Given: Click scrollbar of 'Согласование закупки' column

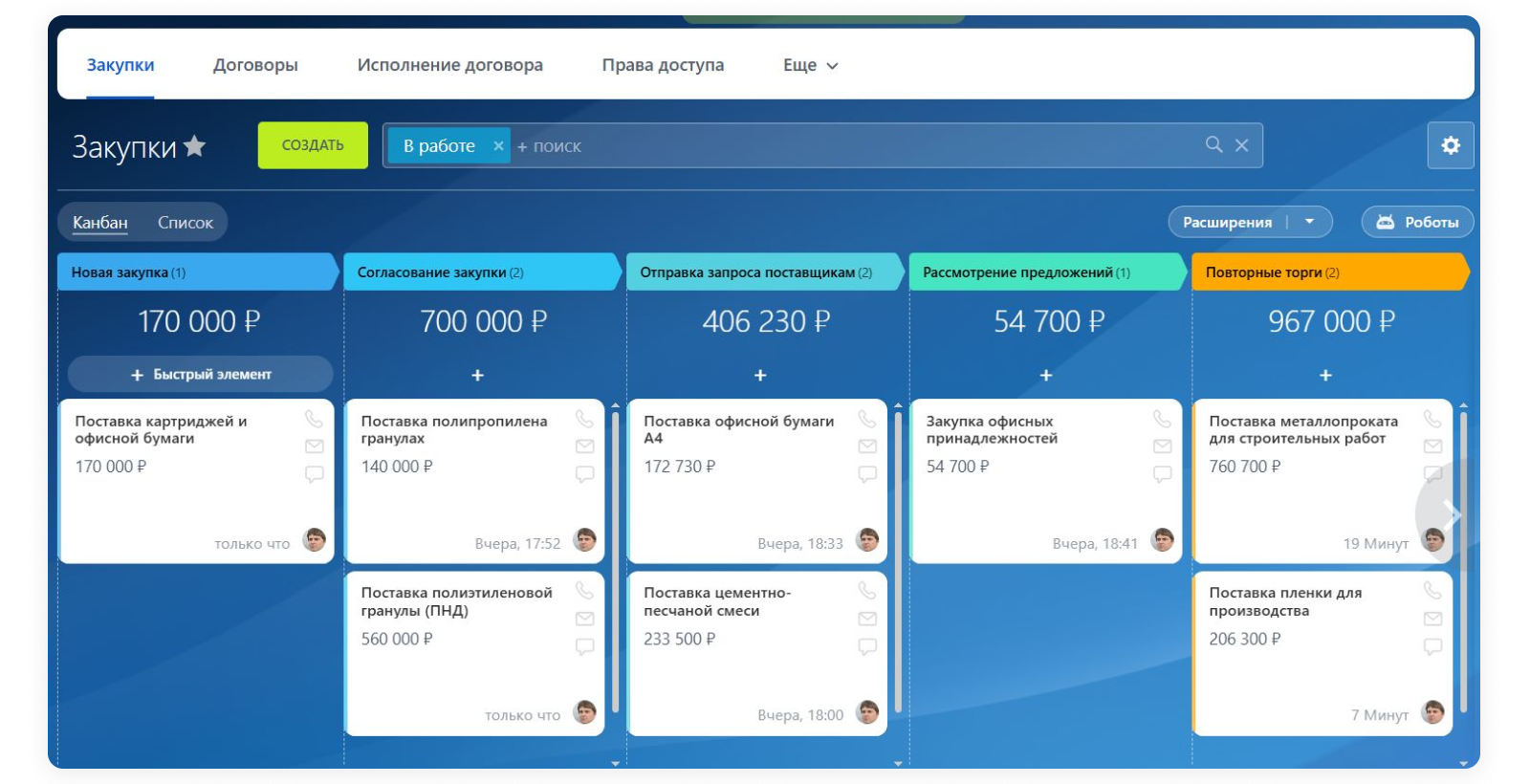Looking at the screenshot, I should coord(615,560).
